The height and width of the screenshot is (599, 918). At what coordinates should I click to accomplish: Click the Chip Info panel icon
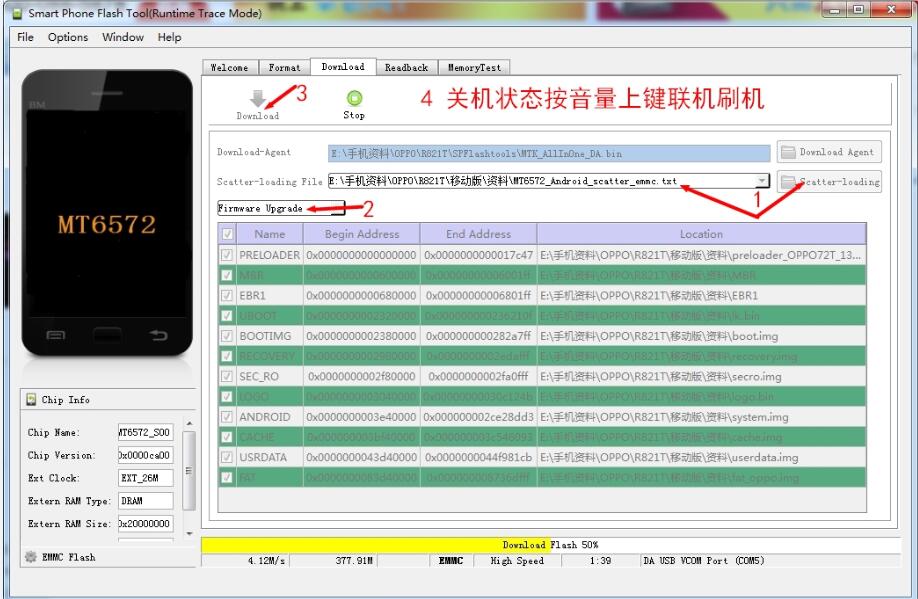click(x=31, y=399)
